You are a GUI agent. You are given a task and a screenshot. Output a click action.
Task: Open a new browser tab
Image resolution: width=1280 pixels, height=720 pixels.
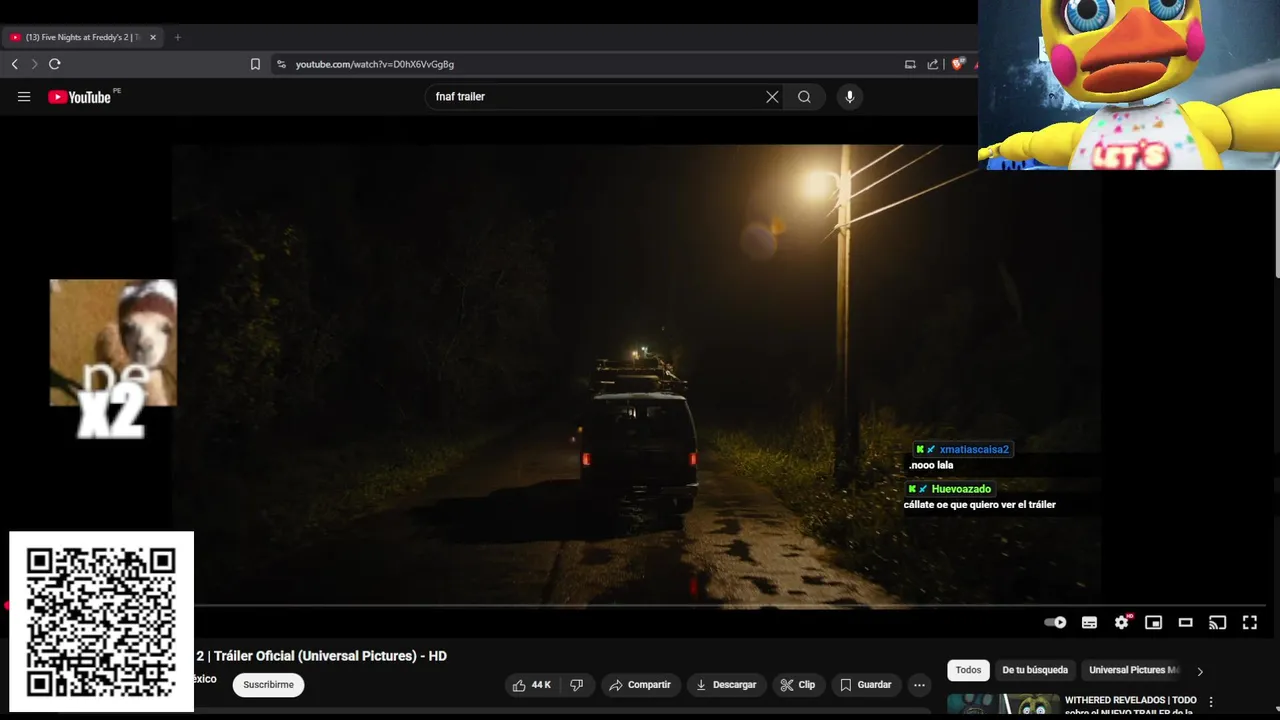pos(178,37)
